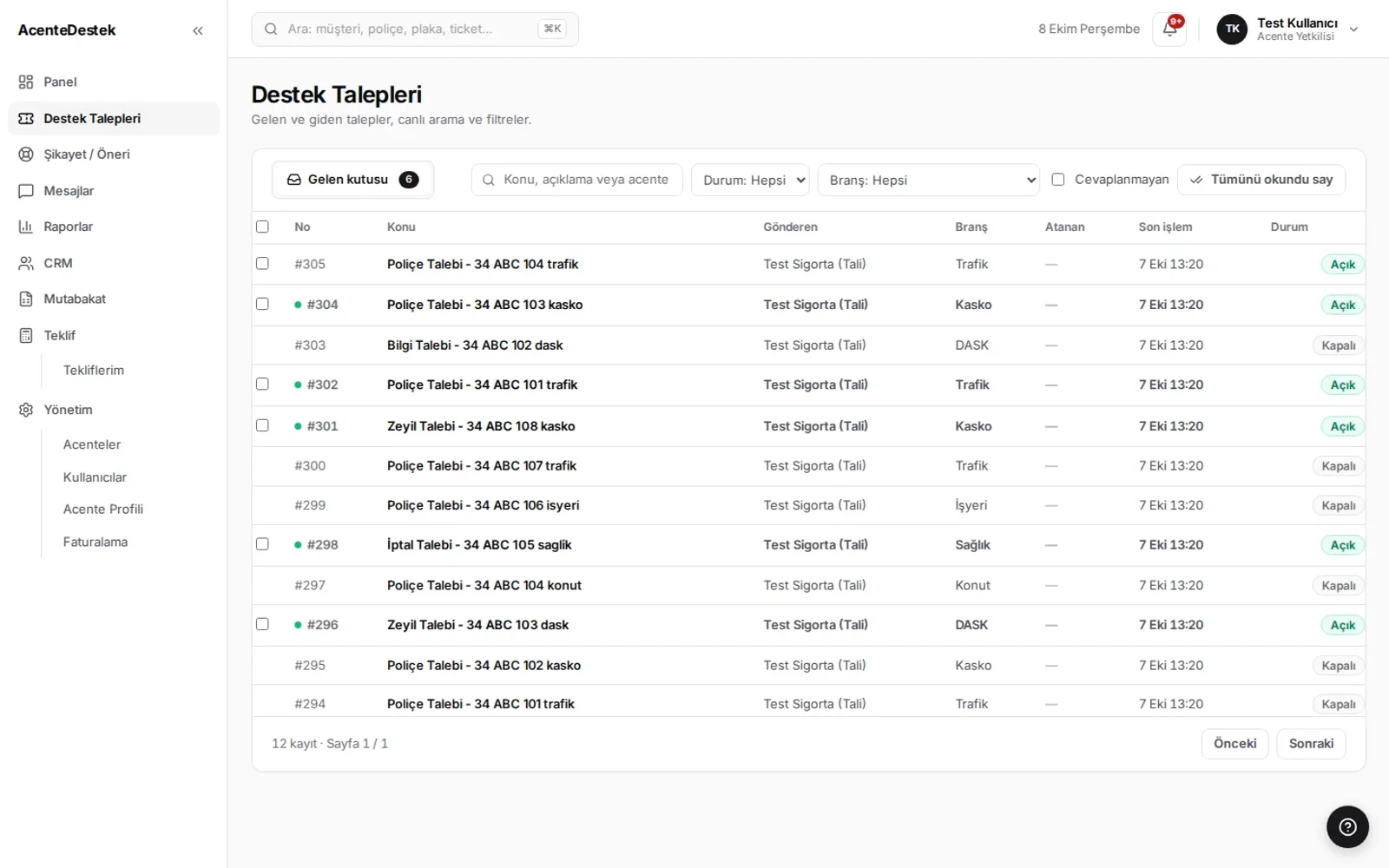Open ticket Zeyil Talebi - 34 ABC 103 dask

click(478, 625)
